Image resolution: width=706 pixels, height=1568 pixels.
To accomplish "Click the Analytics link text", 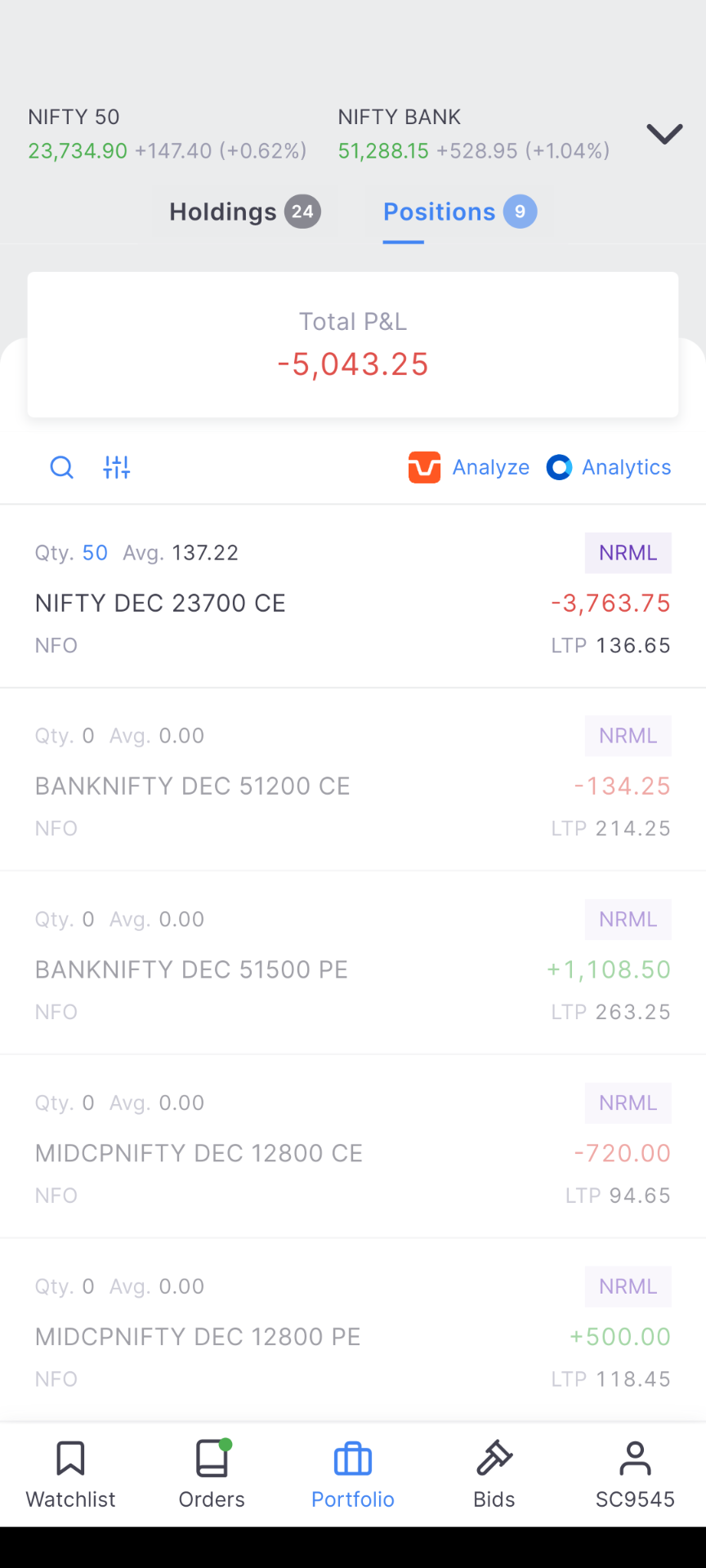I will [627, 467].
